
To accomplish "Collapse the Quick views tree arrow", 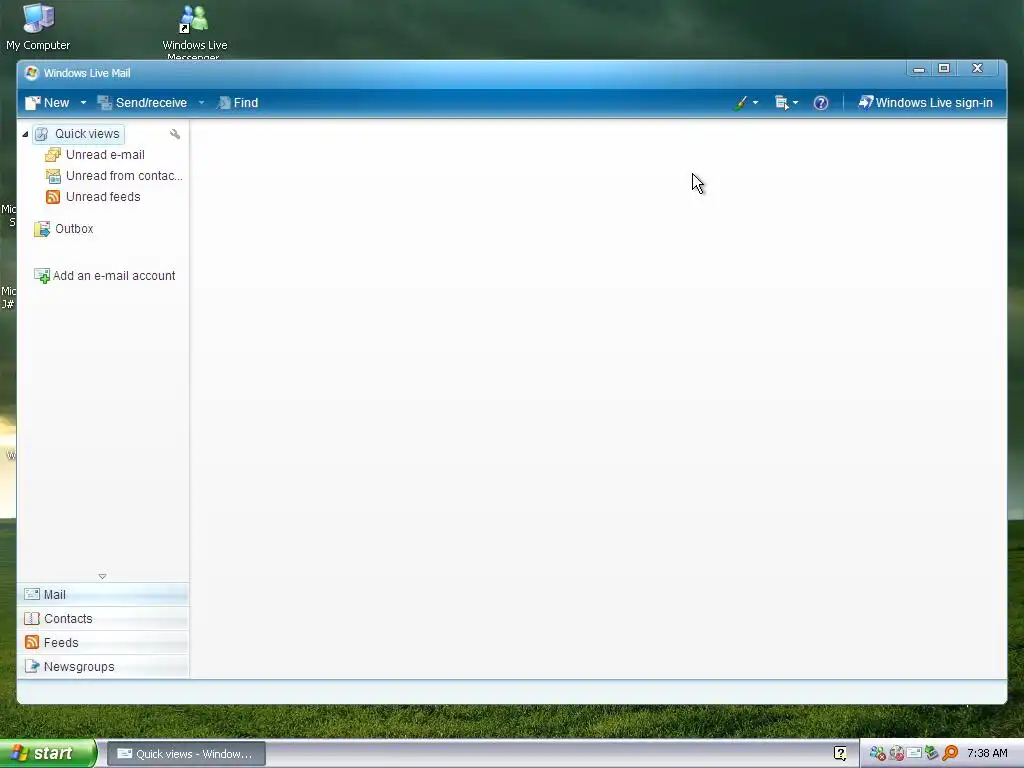I will [x=25, y=134].
